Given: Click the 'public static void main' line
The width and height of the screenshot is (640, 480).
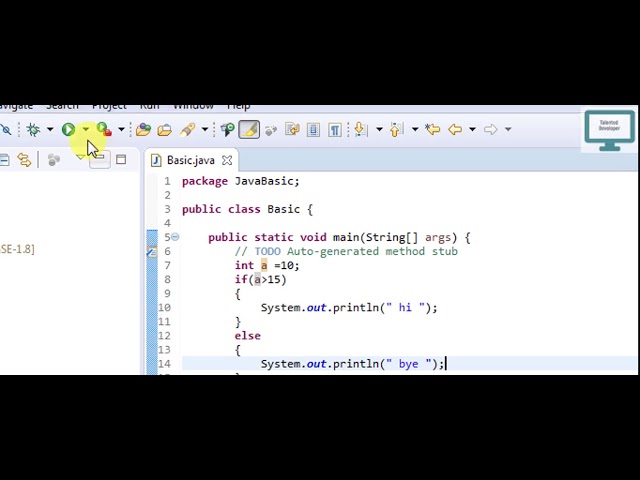Looking at the screenshot, I should (339, 238).
